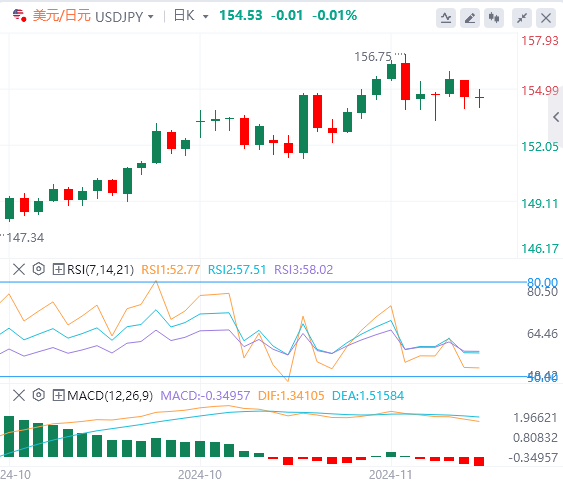
Task: Open RSI indicator settings hexagon icon
Action: (x=38, y=269)
